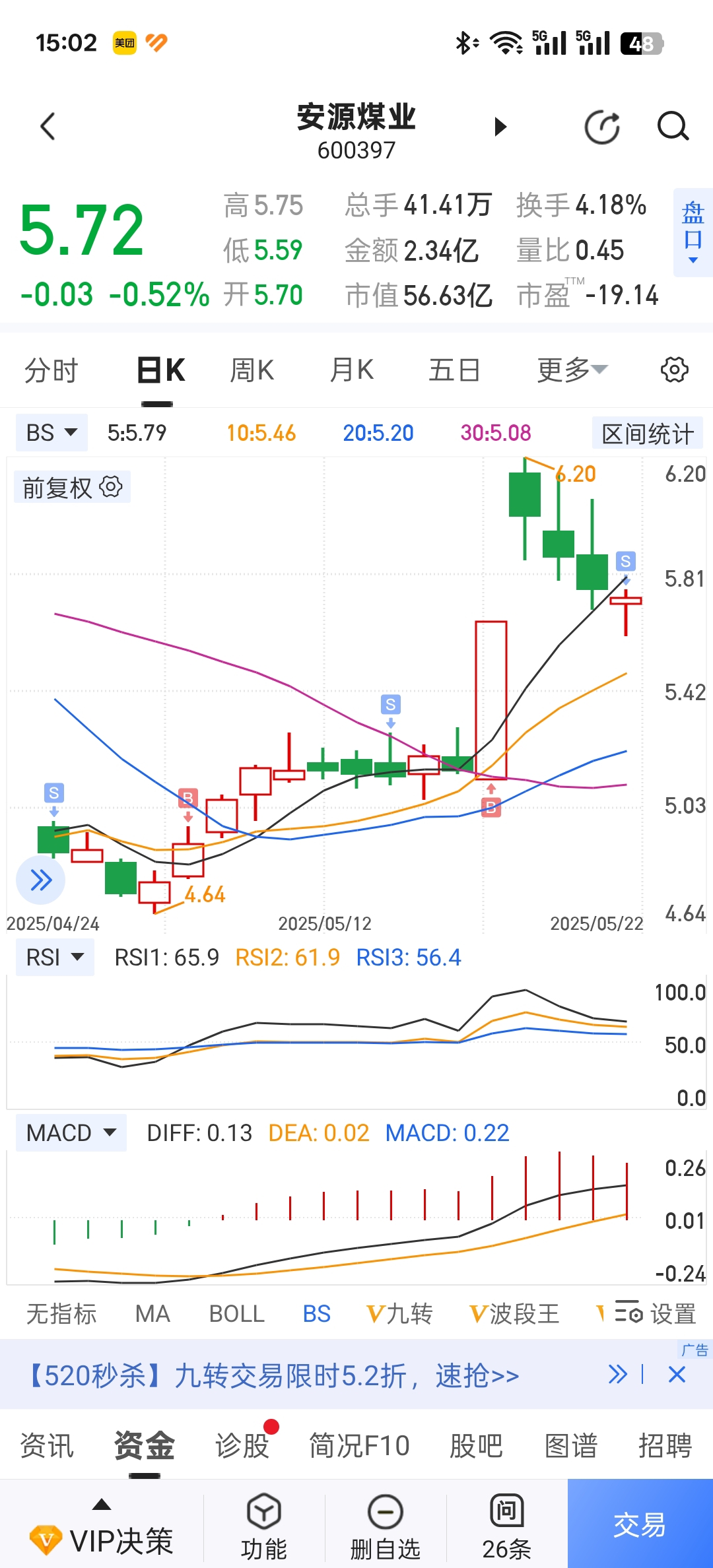The width and height of the screenshot is (713, 1568).
Task: Open the 简况F10 tab
Action: coord(359,1445)
